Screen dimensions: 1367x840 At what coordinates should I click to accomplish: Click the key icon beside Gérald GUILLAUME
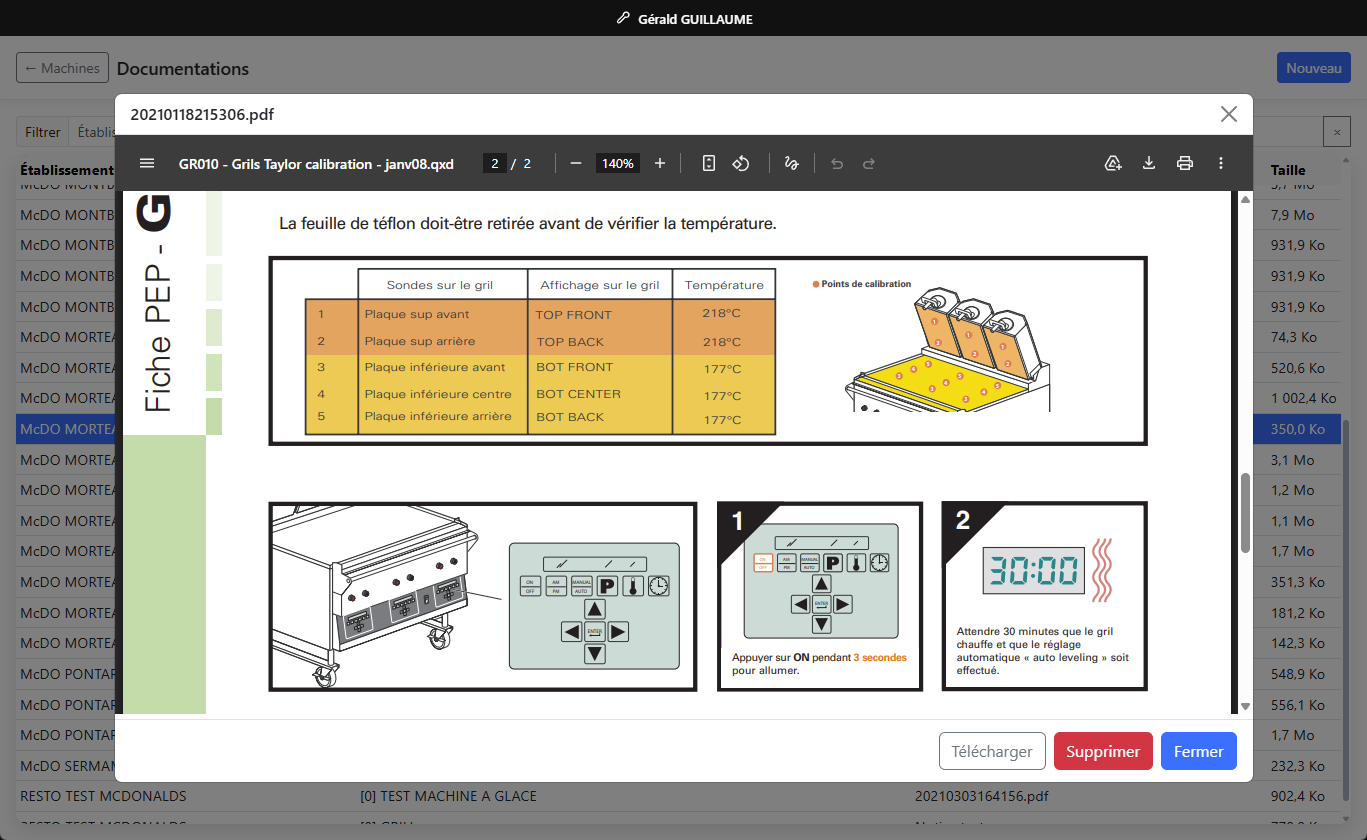624,18
